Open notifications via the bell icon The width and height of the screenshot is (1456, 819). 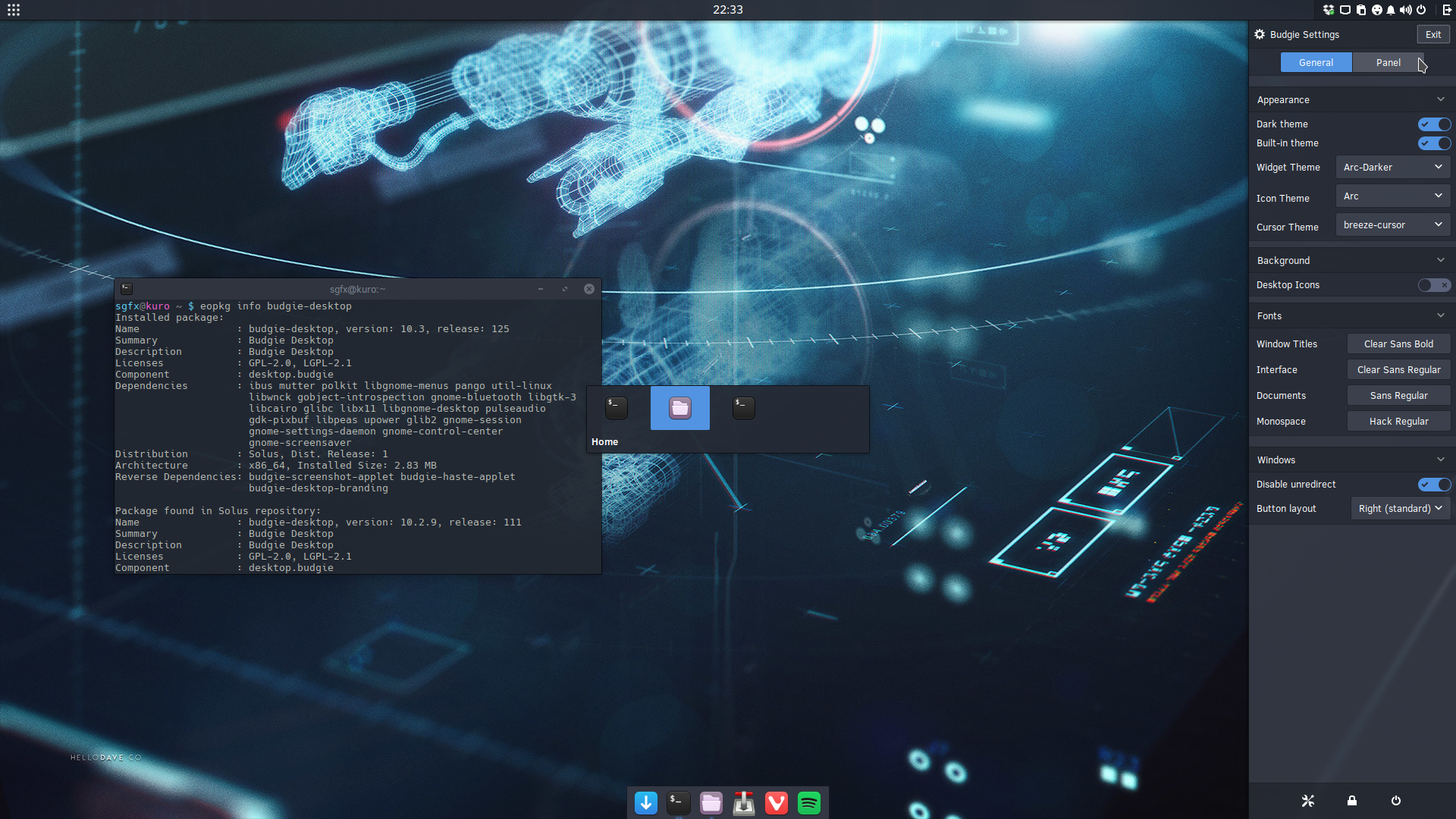(x=1391, y=10)
